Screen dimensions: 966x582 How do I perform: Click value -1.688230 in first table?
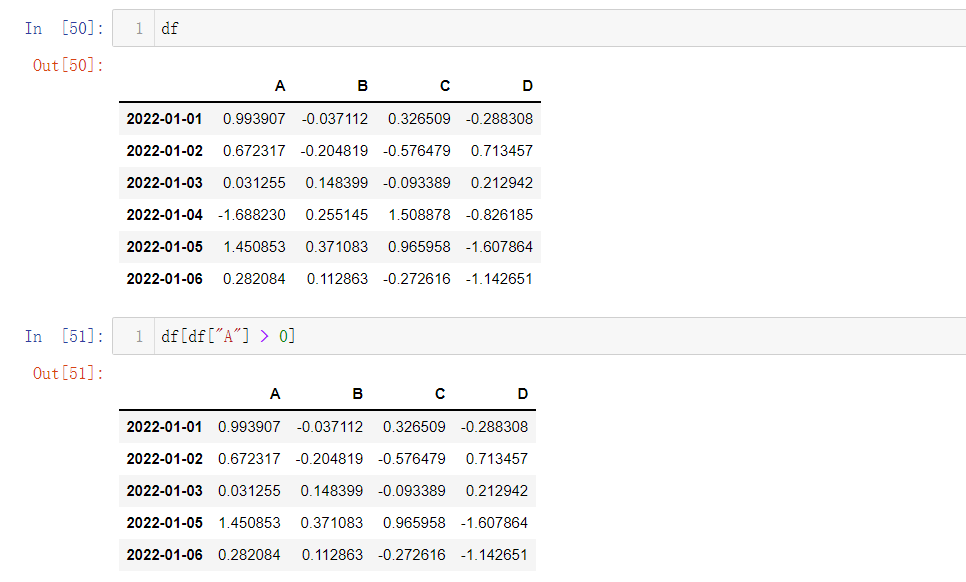[252, 215]
